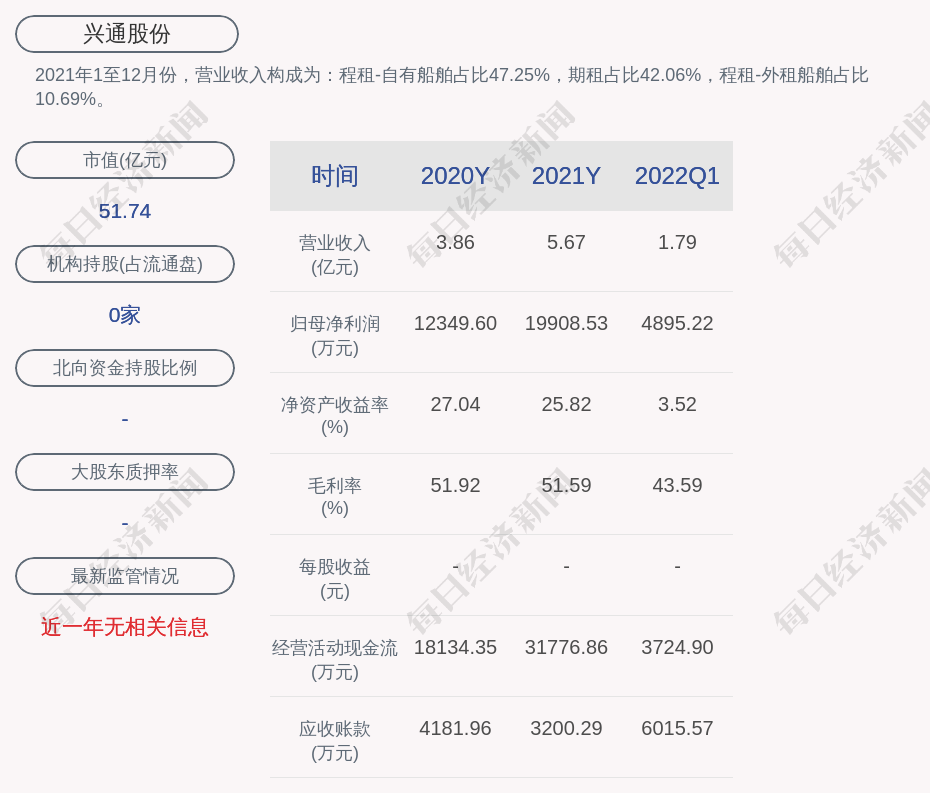
Task: Select the 市值(亿元) label pill
Action: (125, 160)
